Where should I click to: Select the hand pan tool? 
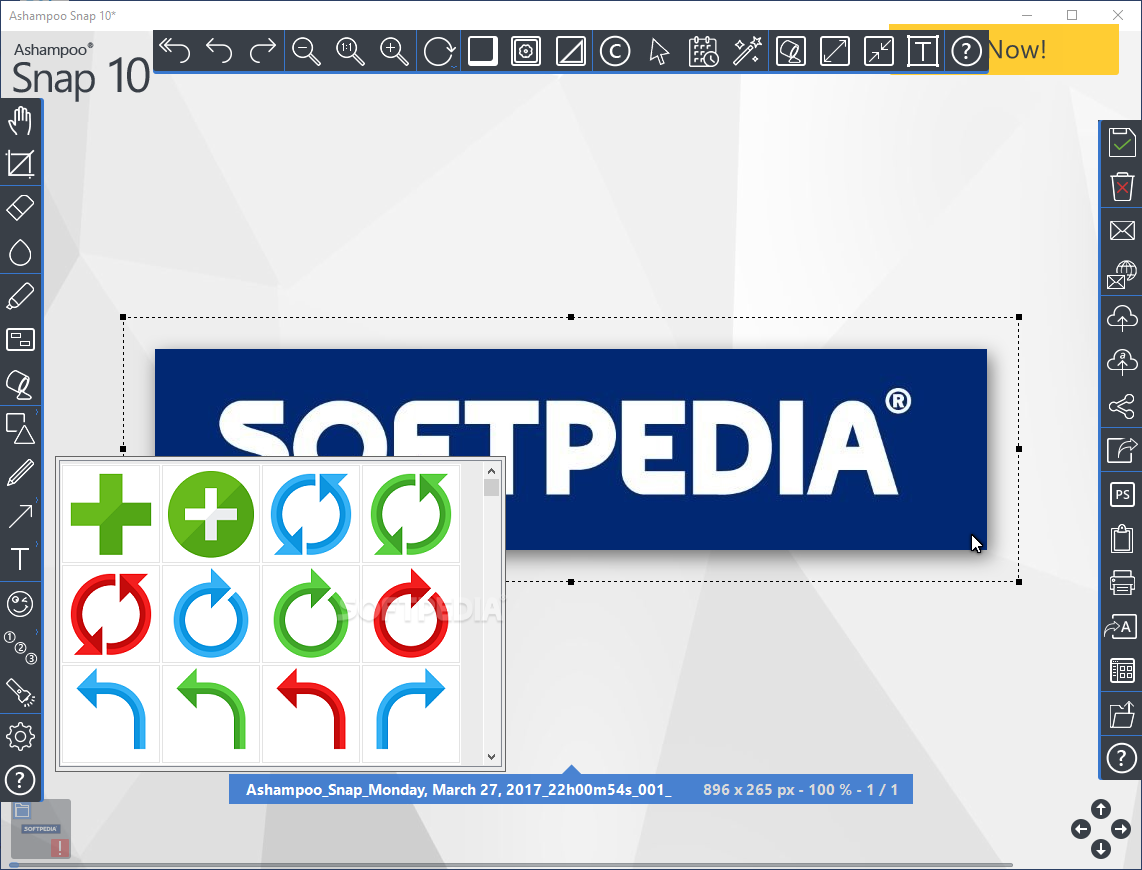20,120
